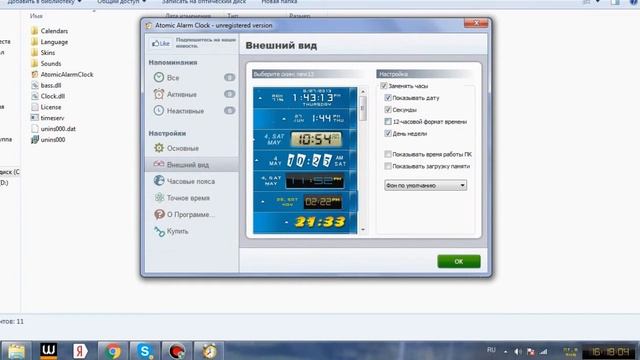
Task: Click the volume speaker tray icon
Action: [518, 351]
